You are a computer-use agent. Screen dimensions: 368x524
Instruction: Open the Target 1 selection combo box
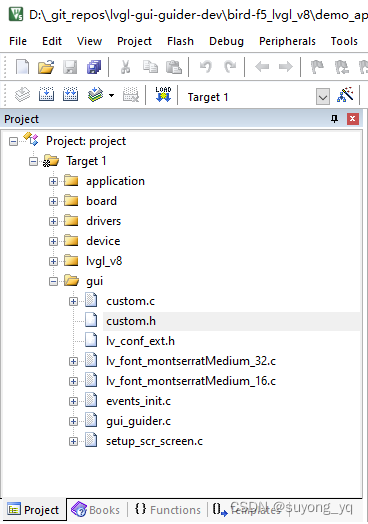click(258, 97)
